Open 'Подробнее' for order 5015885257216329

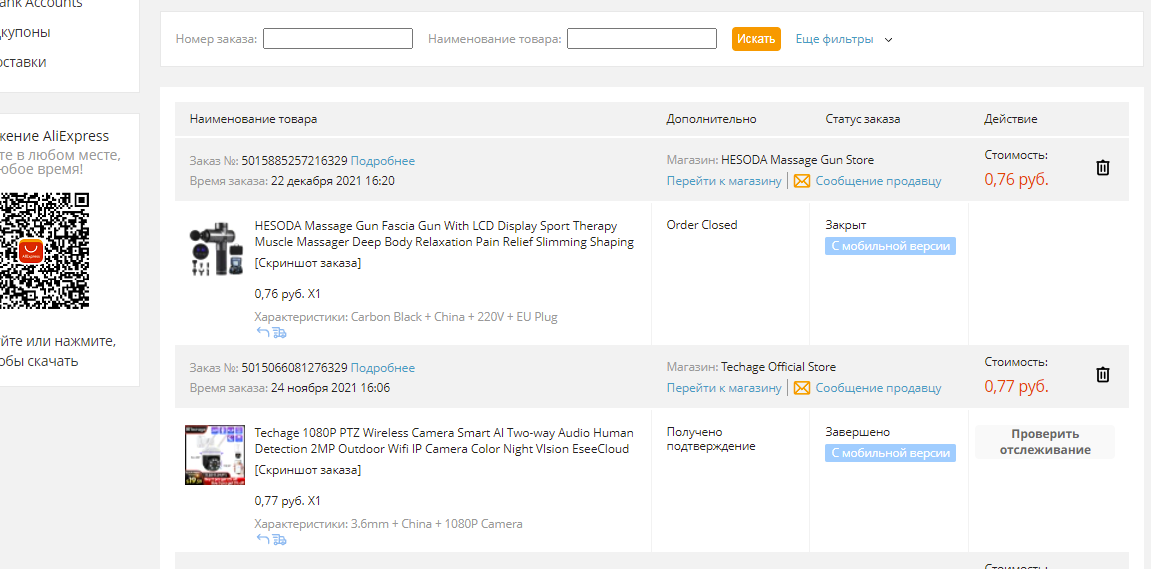point(382,161)
